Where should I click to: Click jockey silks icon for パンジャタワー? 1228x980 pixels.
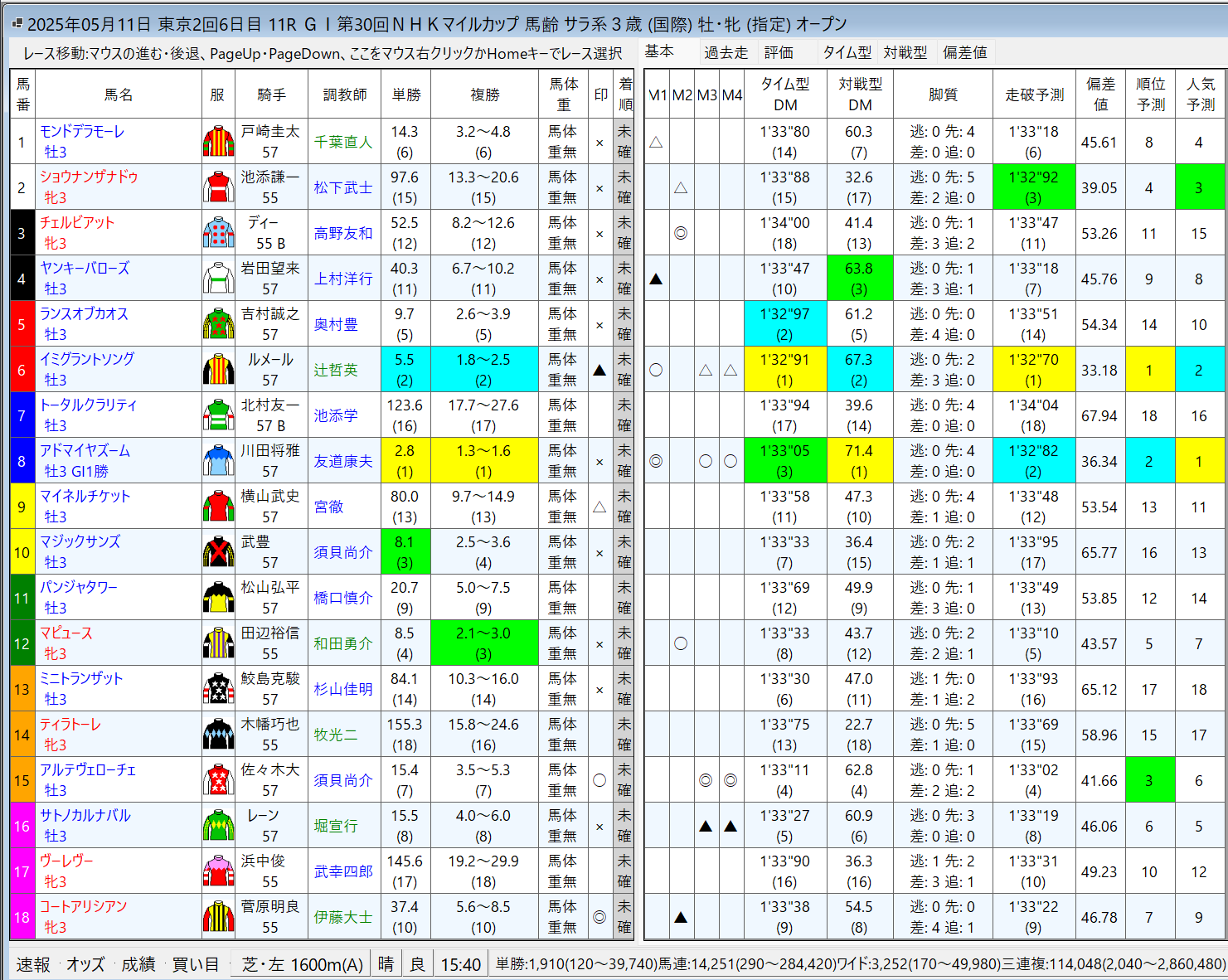coord(218,598)
